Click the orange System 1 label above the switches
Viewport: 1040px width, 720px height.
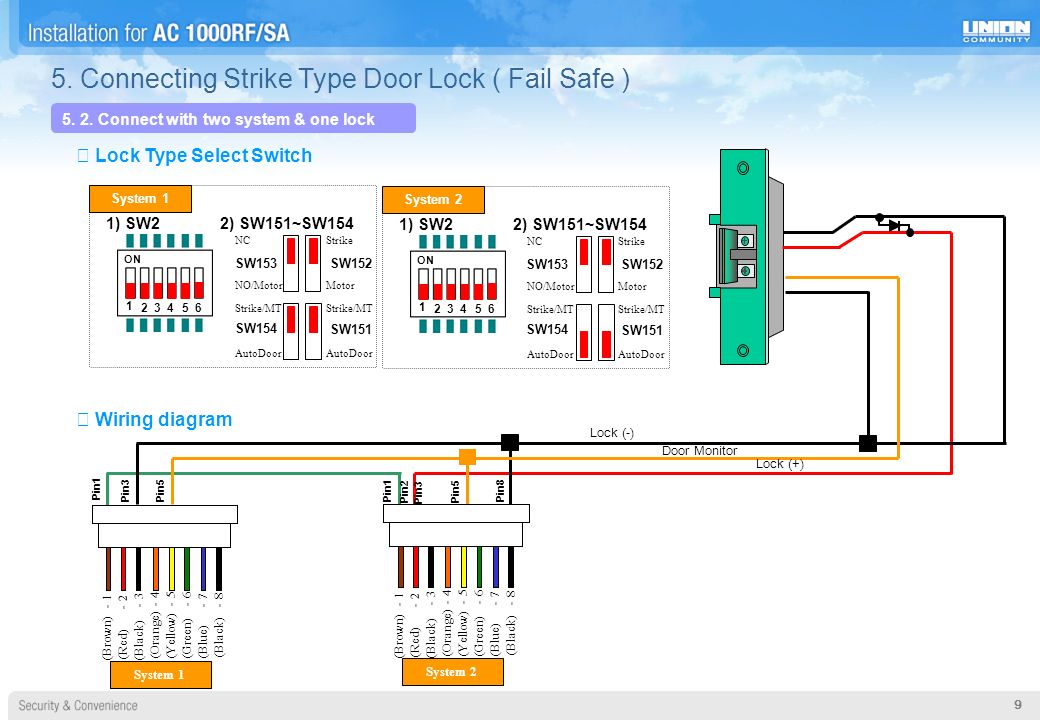pos(140,198)
